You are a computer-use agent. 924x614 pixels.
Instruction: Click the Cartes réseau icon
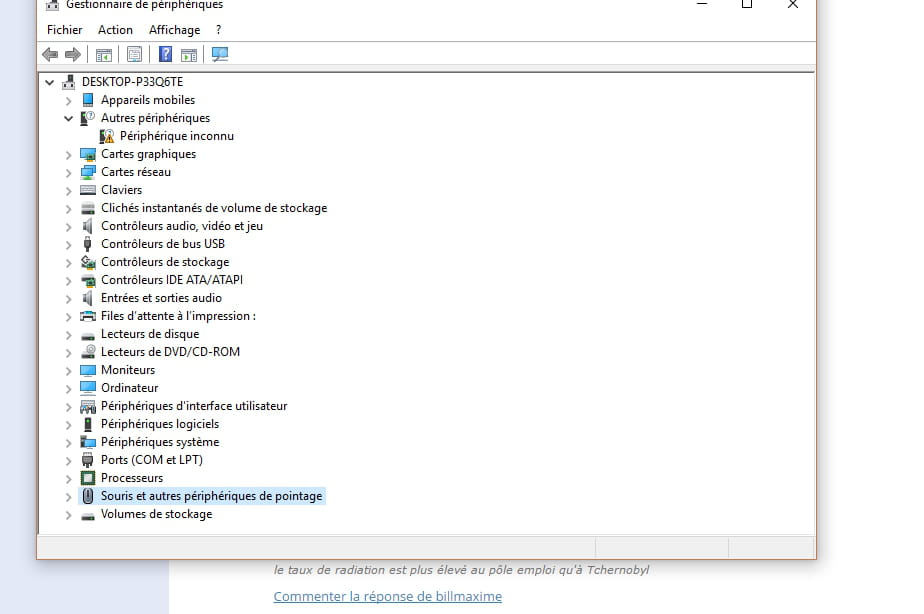[x=88, y=172]
